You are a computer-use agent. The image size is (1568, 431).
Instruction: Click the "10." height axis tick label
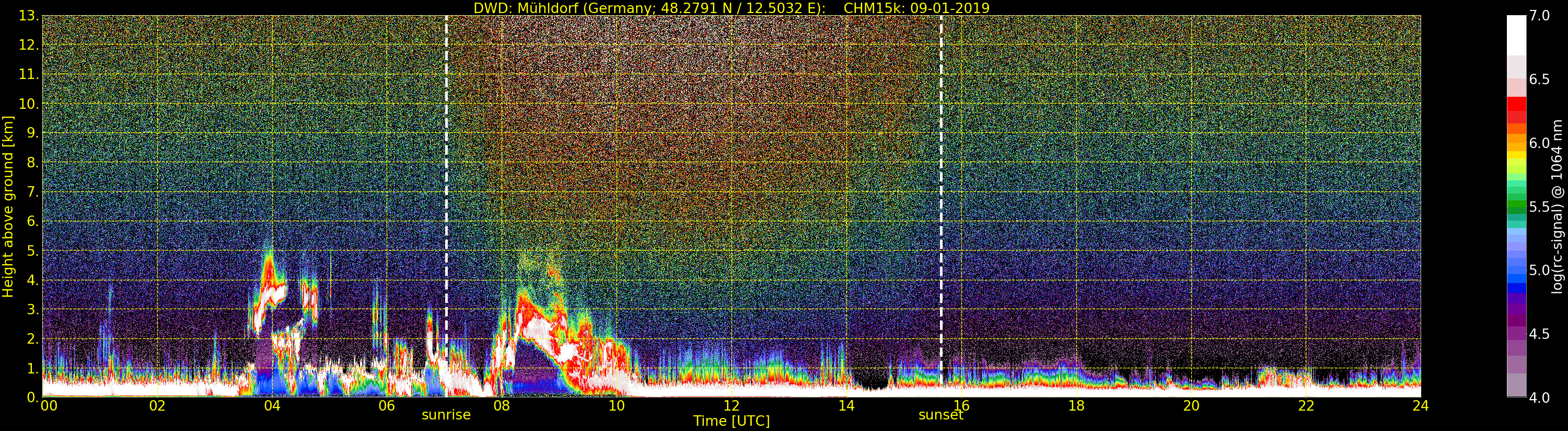coord(29,104)
